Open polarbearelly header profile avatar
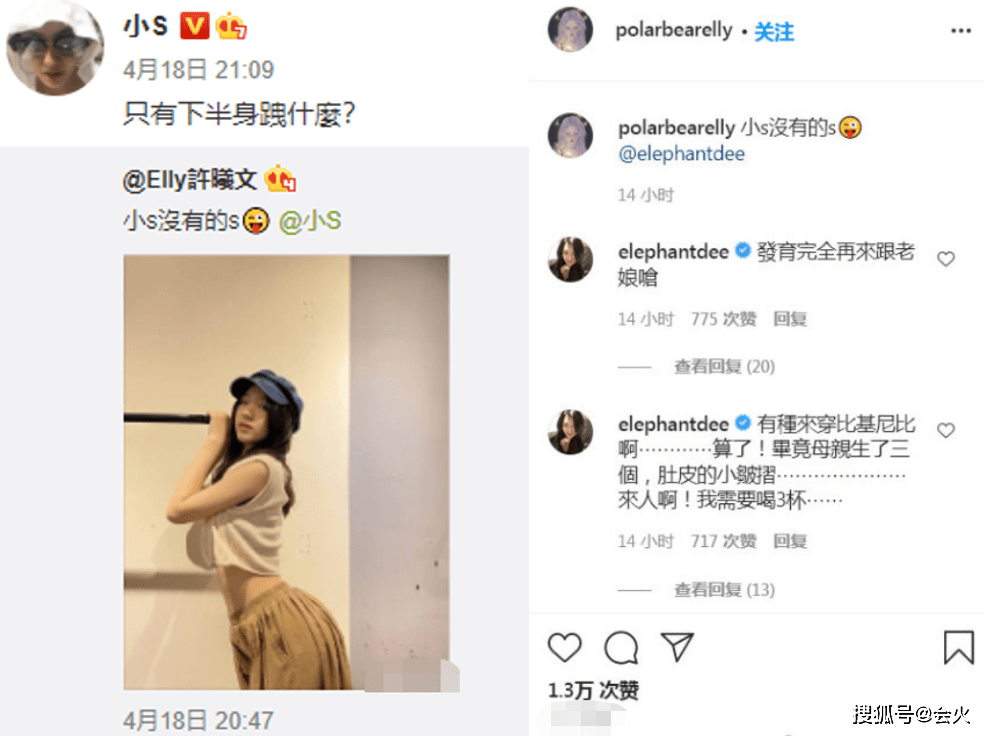Viewport: 992px width, 736px height. (570, 29)
